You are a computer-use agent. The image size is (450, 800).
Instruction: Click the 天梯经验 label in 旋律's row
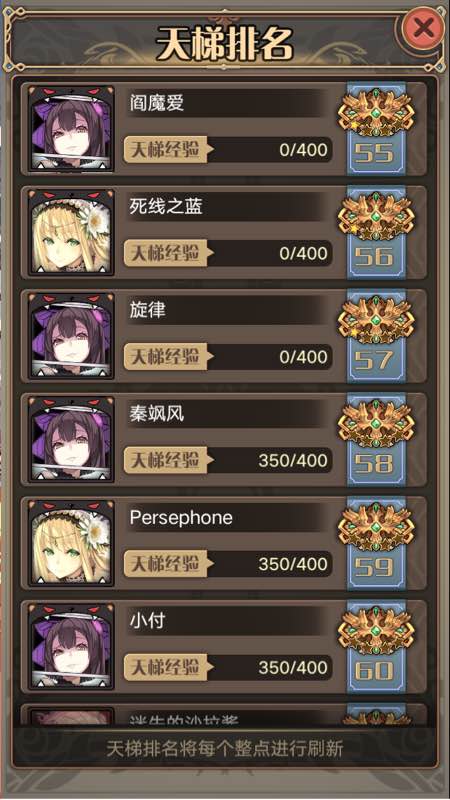tap(165, 357)
